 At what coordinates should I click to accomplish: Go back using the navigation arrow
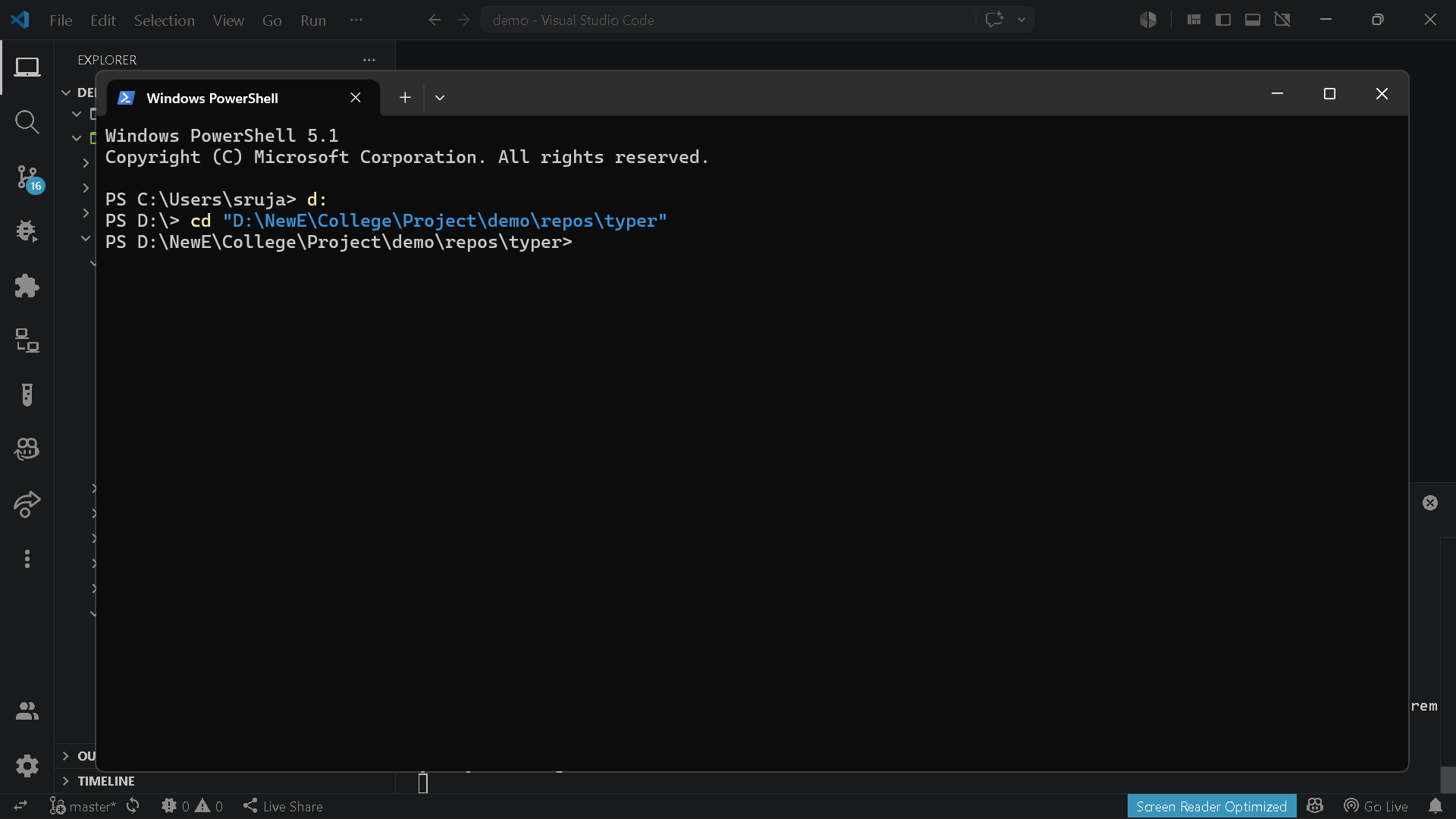(435, 20)
